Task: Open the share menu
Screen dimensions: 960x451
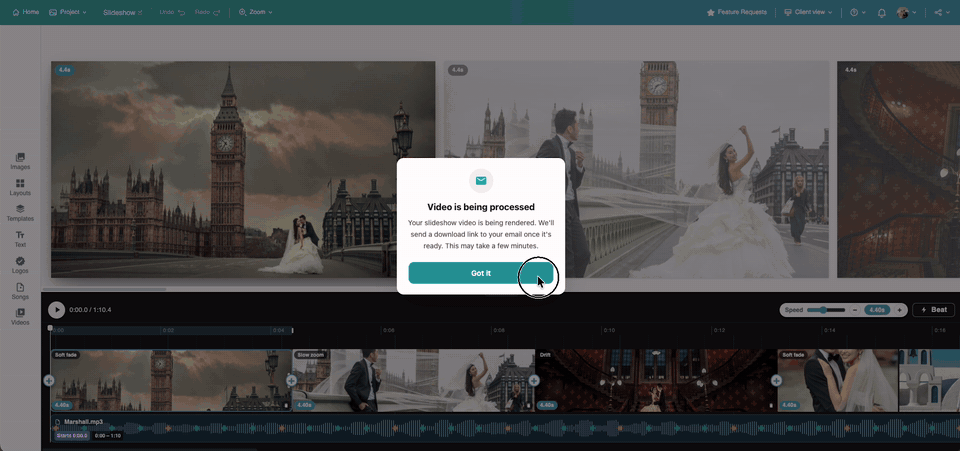Action: (942, 12)
